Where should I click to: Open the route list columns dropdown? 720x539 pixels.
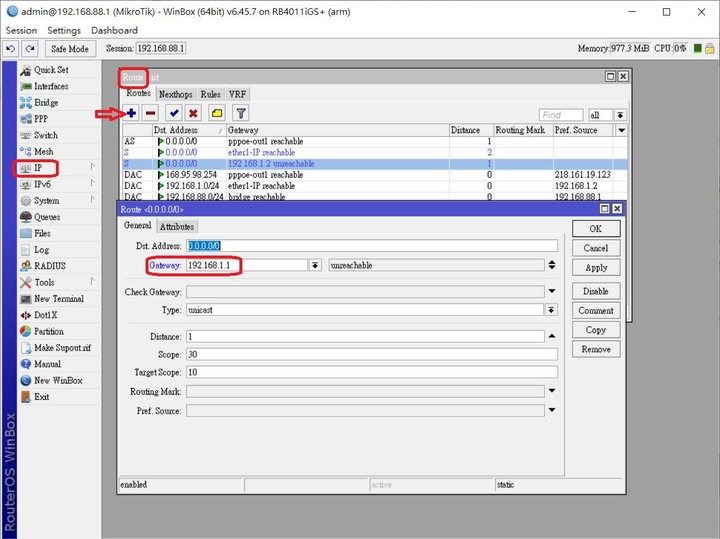(x=621, y=130)
